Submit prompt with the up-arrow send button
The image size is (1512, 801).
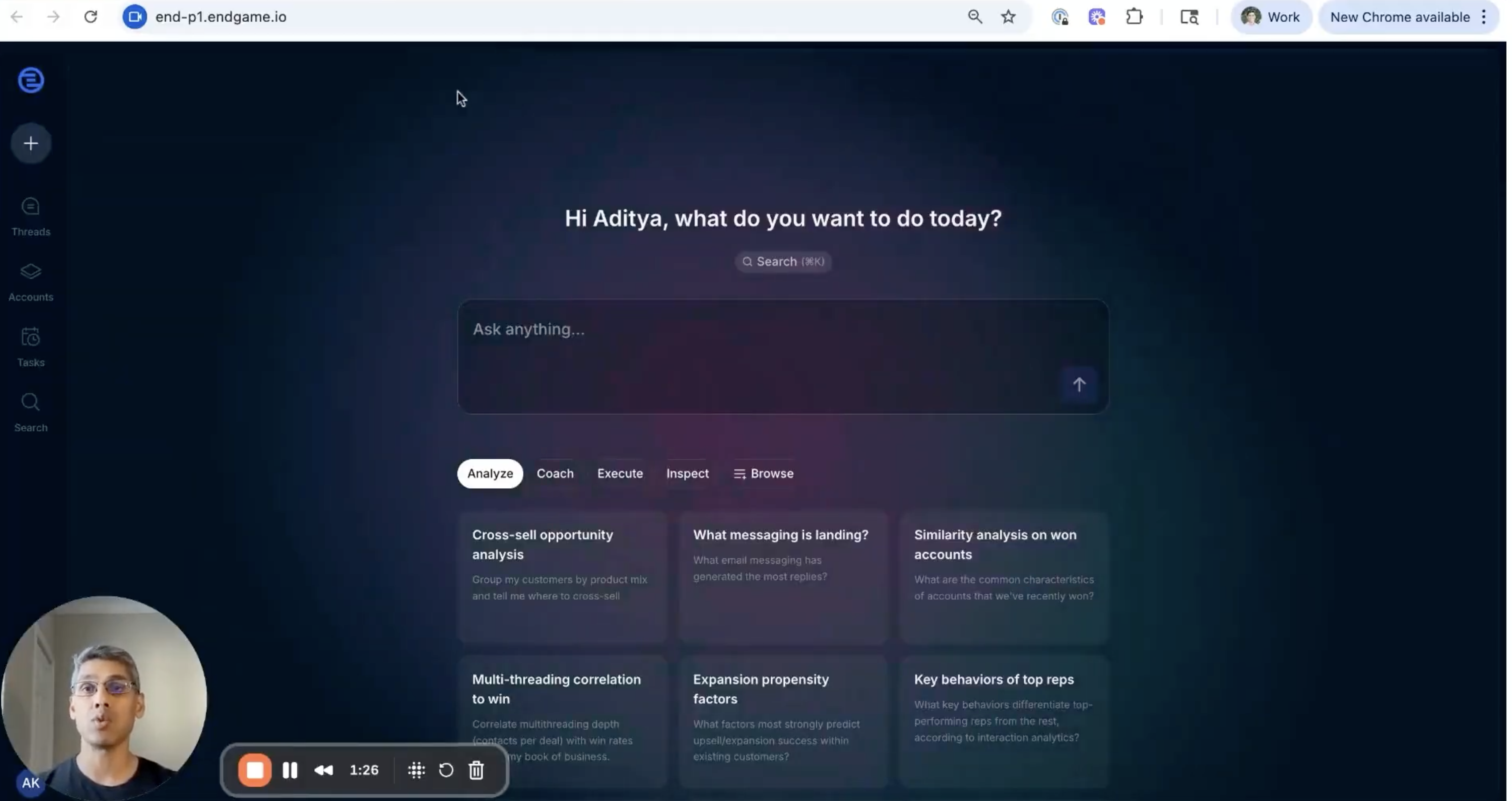tap(1078, 384)
